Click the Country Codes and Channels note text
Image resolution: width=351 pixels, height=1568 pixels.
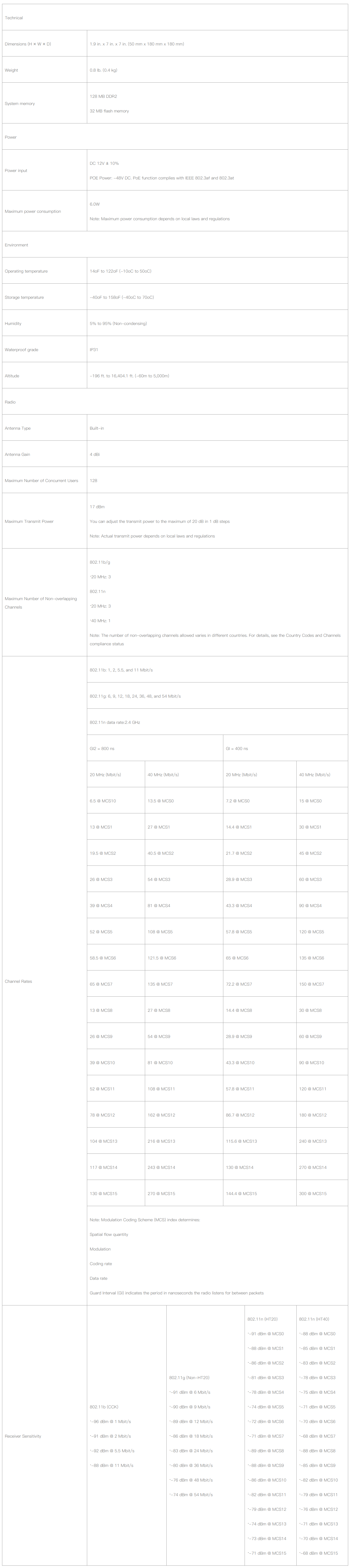pyautogui.click(x=215, y=635)
